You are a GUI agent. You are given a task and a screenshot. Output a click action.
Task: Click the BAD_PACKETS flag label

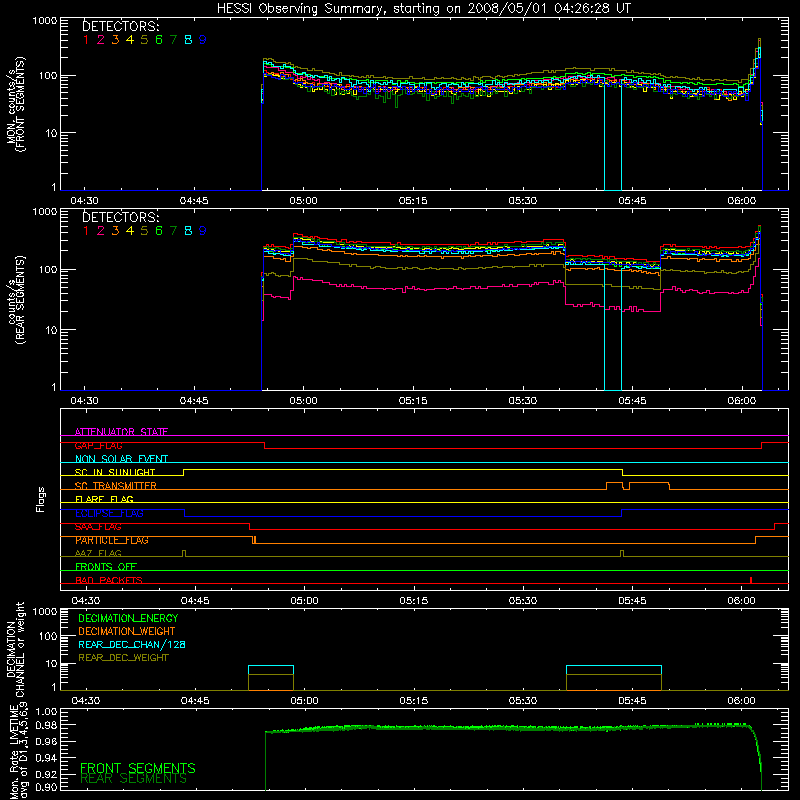tap(109, 580)
